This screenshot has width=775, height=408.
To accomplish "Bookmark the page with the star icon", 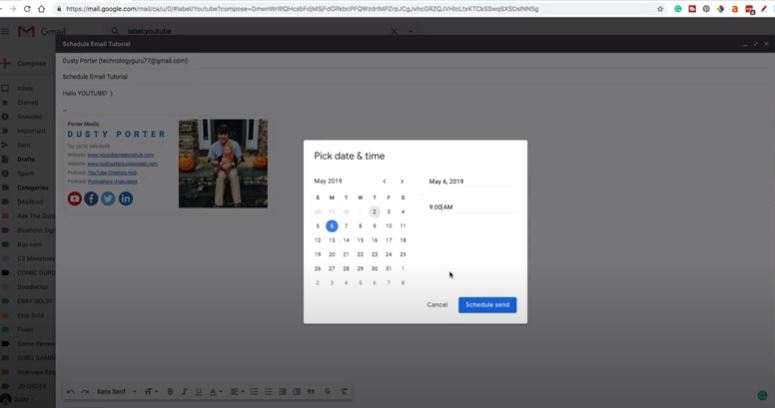I will pos(660,9).
